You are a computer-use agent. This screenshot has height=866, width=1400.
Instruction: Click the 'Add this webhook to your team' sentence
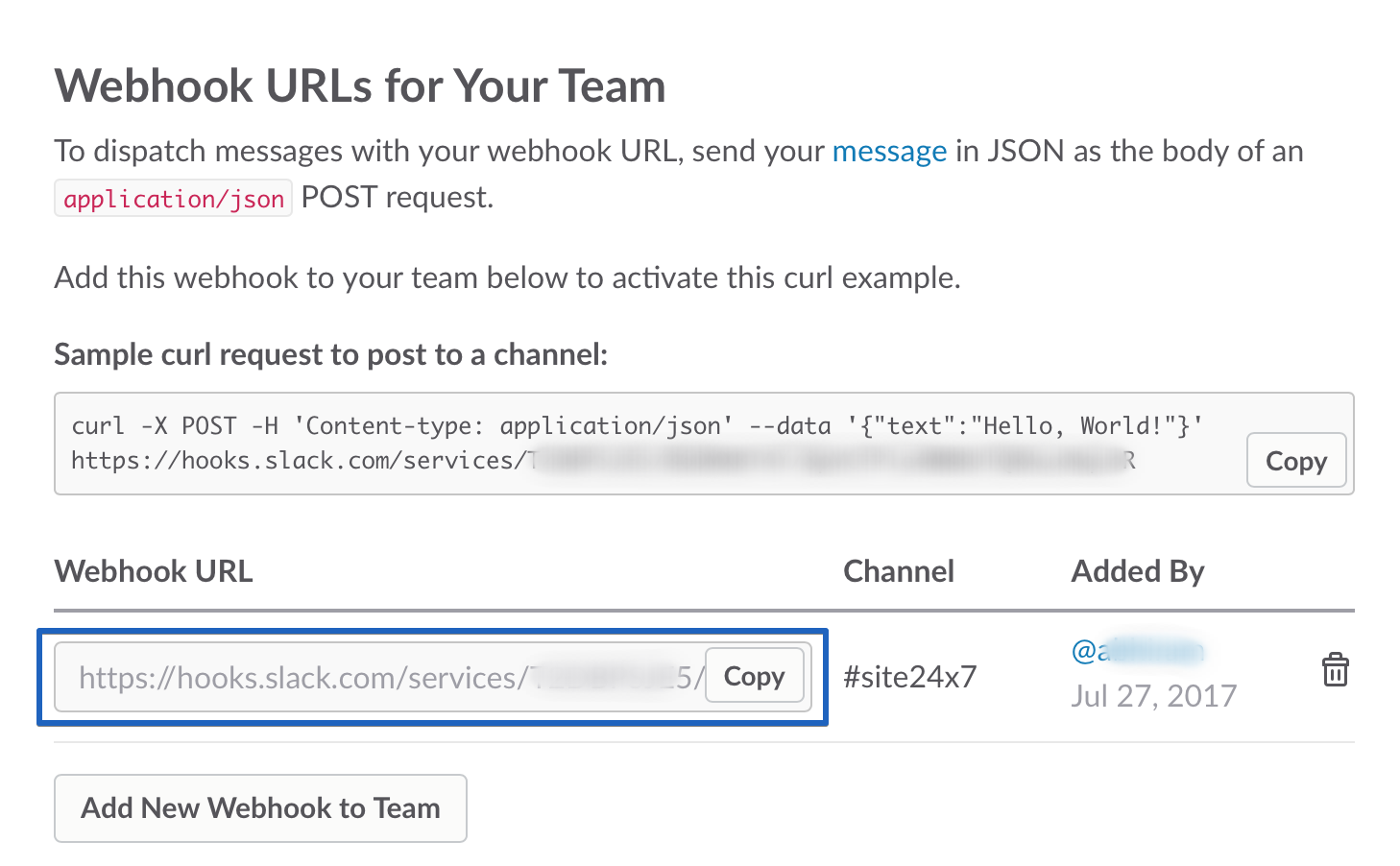[x=507, y=277]
